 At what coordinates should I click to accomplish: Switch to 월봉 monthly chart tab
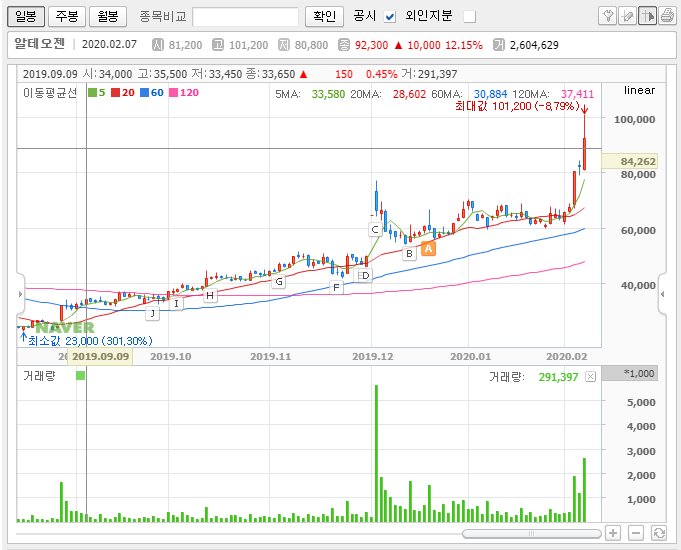coord(106,16)
